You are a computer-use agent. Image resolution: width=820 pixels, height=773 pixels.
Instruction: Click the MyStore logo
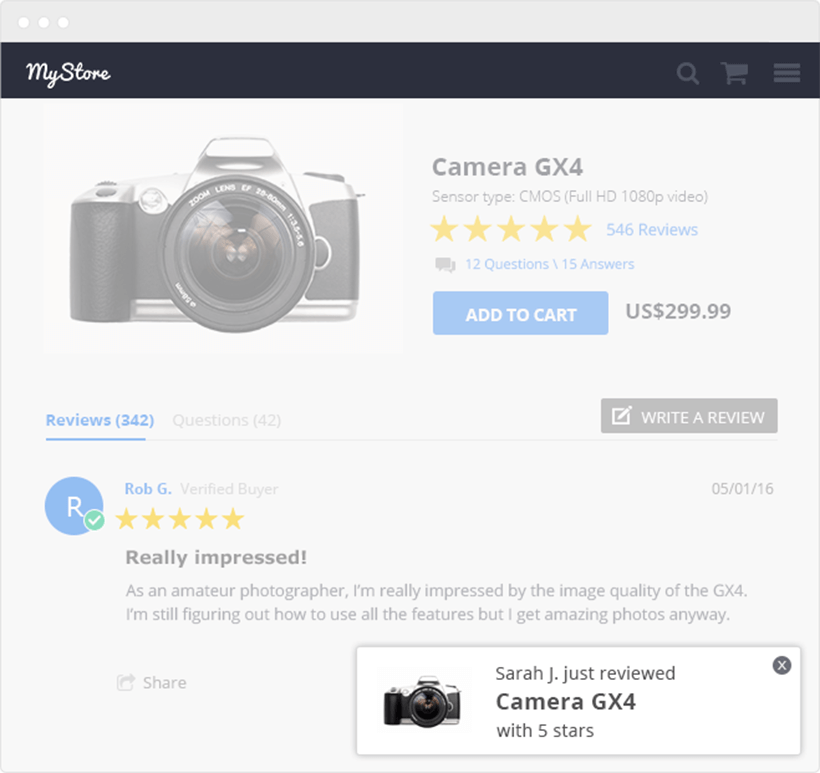click(x=68, y=72)
